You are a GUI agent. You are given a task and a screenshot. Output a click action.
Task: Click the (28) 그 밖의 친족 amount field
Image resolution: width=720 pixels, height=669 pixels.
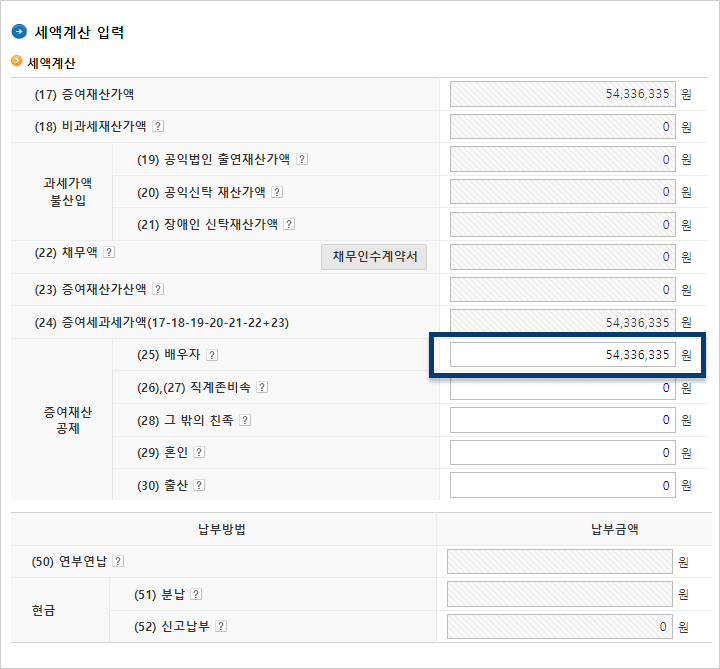[562, 420]
